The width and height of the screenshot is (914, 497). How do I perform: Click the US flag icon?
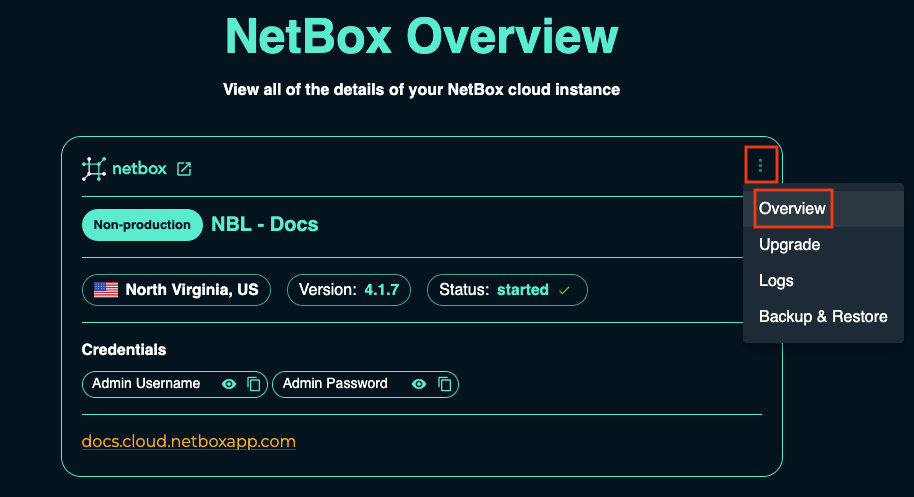tap(105, 290)
